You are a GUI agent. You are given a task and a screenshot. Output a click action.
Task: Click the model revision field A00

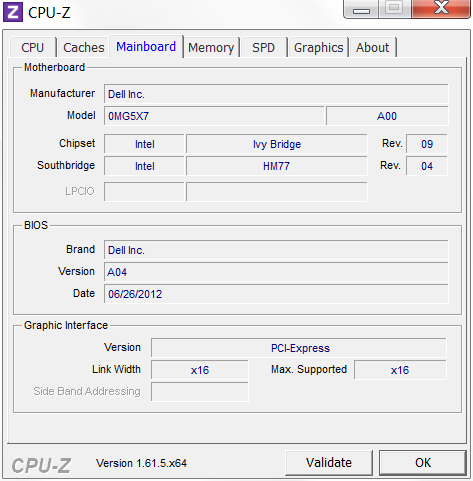click(387, 116)
